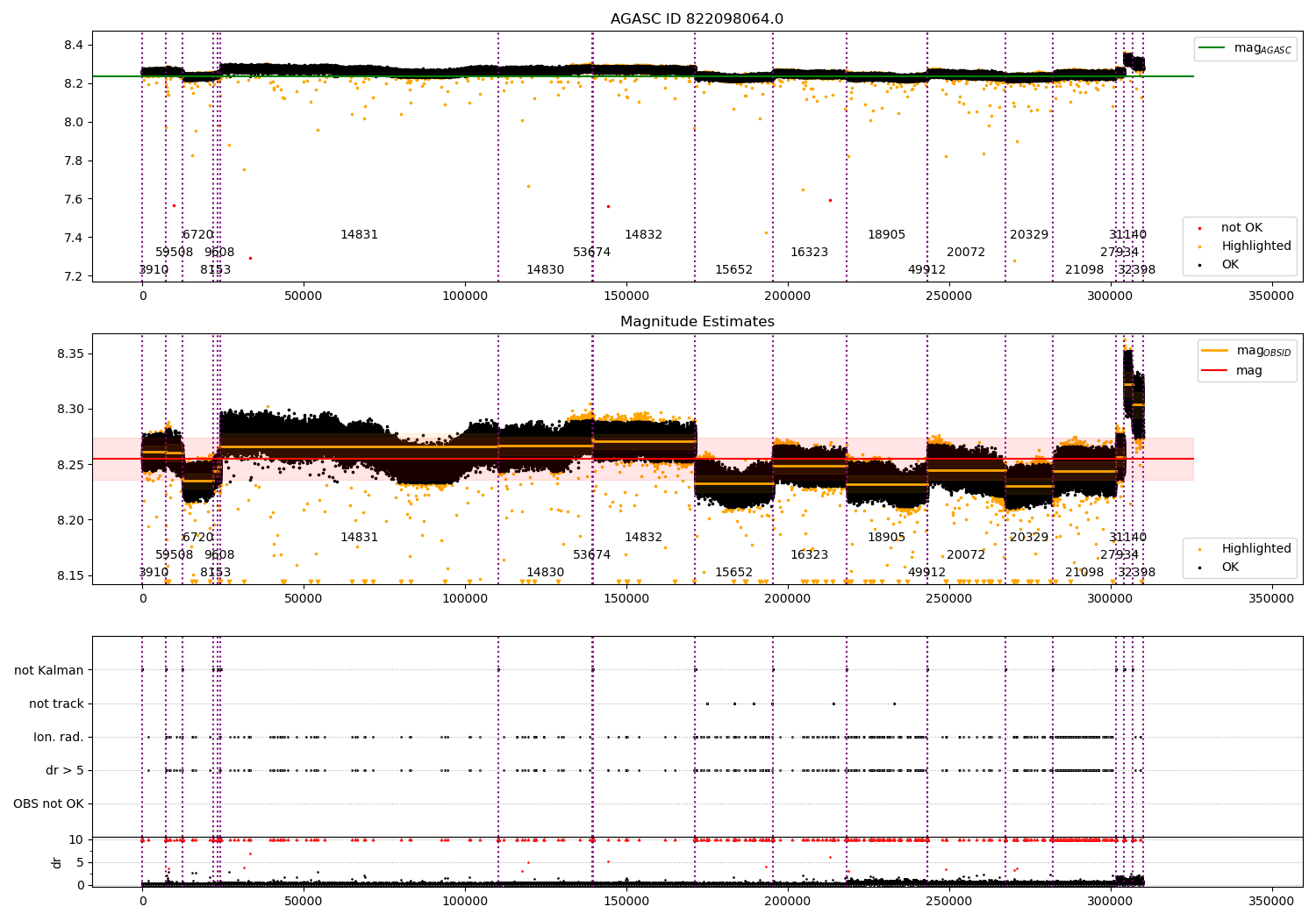Click obsid label 3910 in Magnitude Estimates panel
This screenshot has width=1316, height=921.
point(154,573)
